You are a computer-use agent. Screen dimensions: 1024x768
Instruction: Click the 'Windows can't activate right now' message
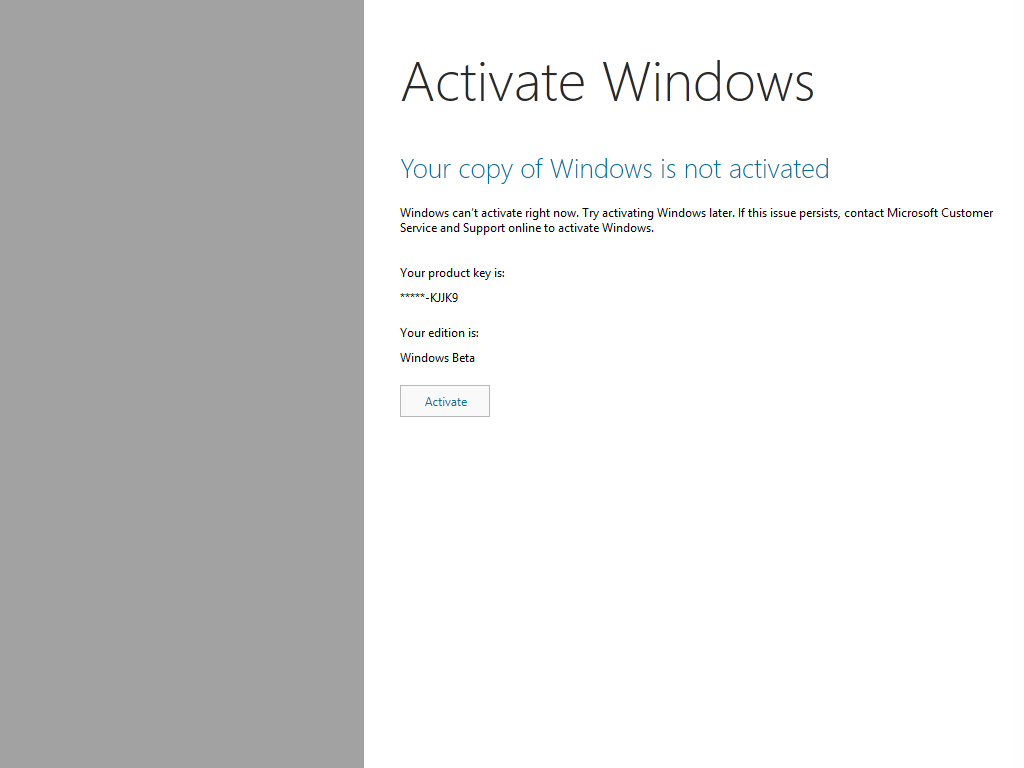pyautogui.click(x=696, y=220)
